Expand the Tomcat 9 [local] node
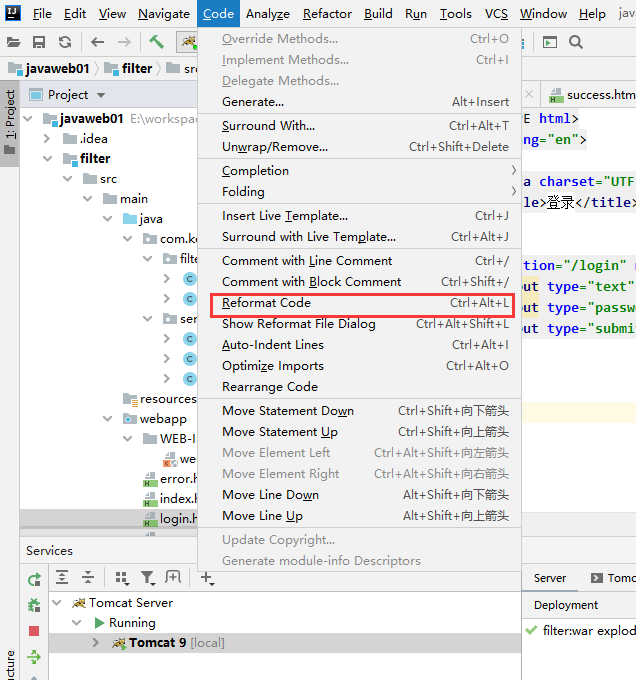The width and height of the screenshot is (636, 680). (96, 643)
